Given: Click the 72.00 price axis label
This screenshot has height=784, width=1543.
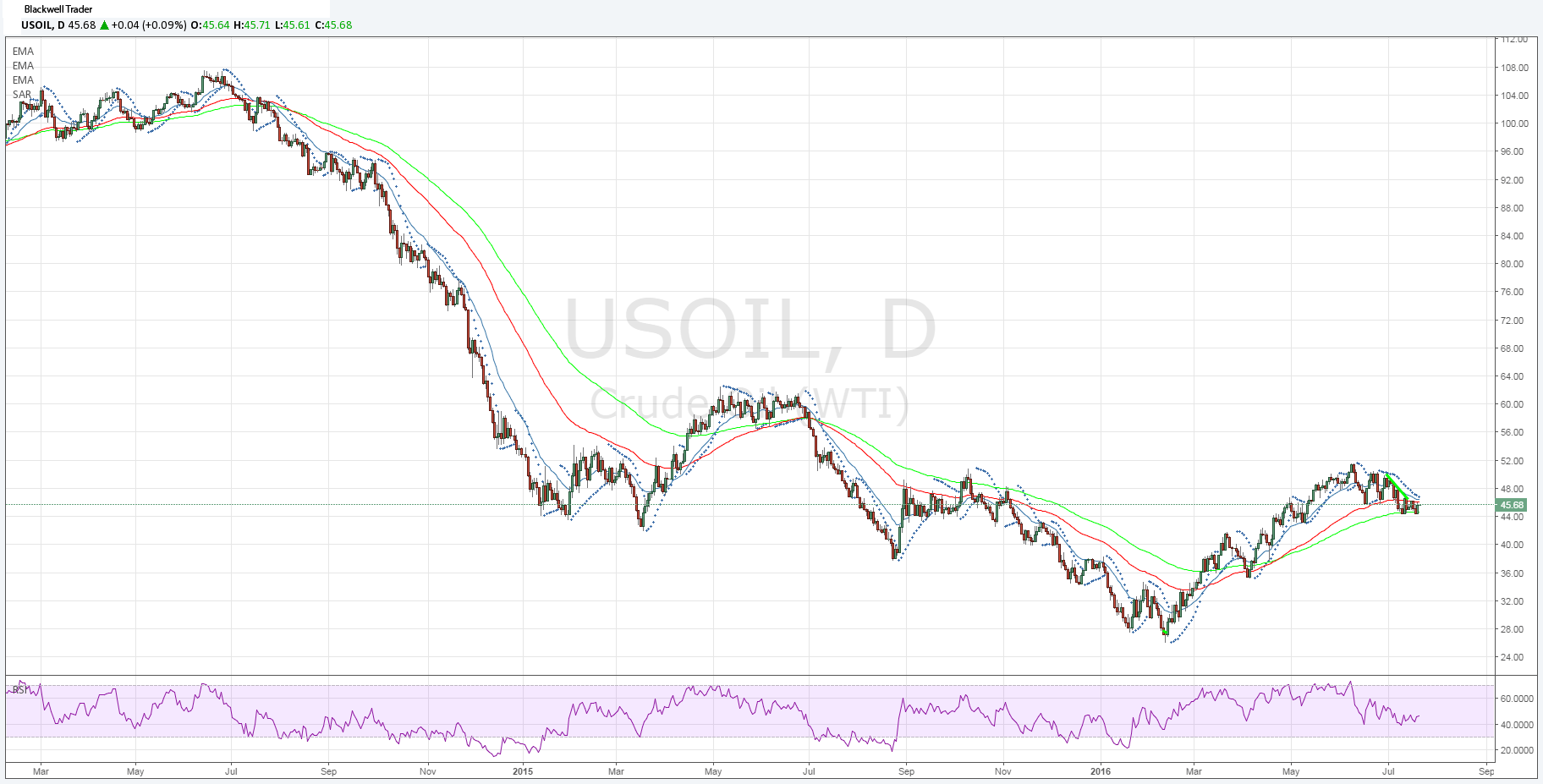Looking at the screenshot, I should tap(1512, 321).
